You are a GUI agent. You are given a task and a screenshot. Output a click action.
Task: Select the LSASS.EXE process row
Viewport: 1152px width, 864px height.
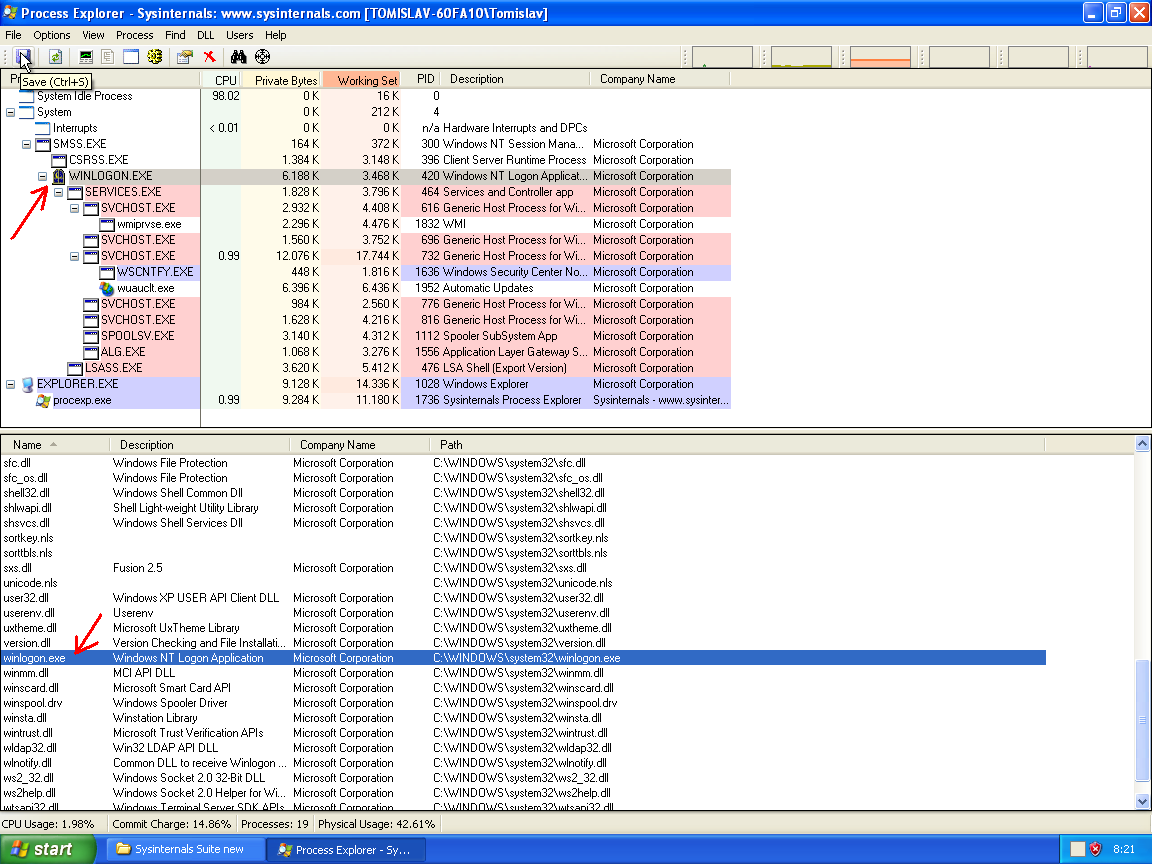(365, 368)
